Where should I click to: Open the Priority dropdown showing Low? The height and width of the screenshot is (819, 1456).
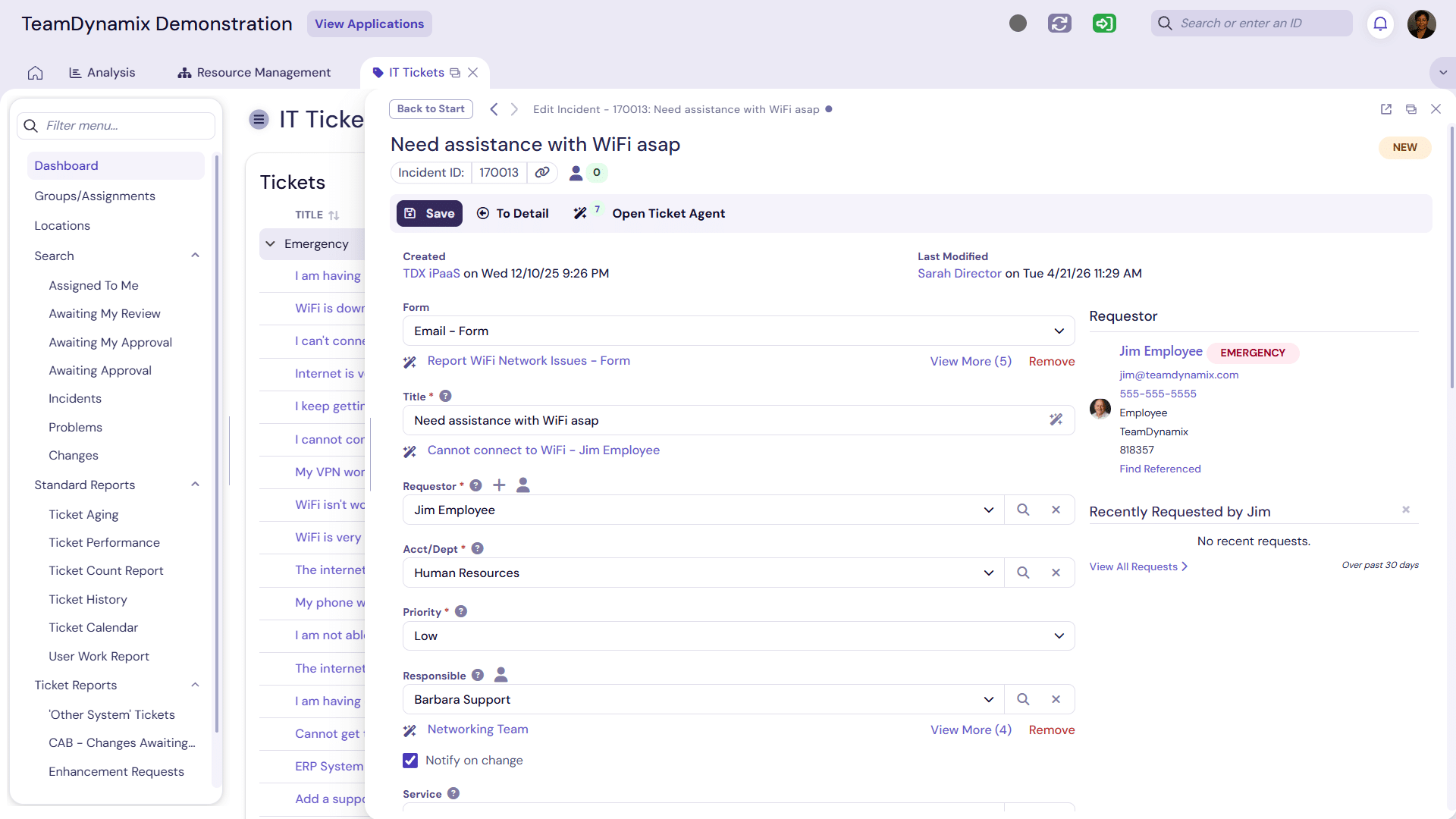[739, 635]
